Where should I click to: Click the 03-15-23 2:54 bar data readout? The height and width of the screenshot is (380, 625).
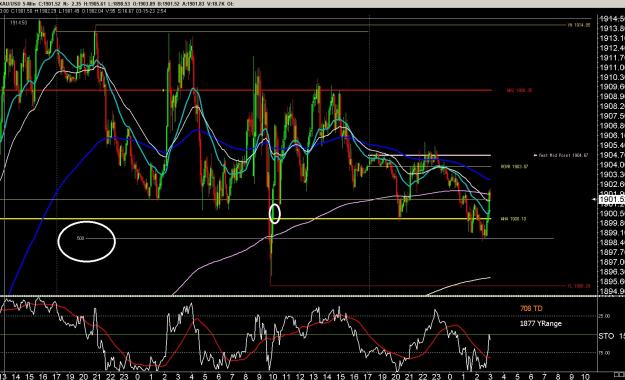[x=151, y=11]
